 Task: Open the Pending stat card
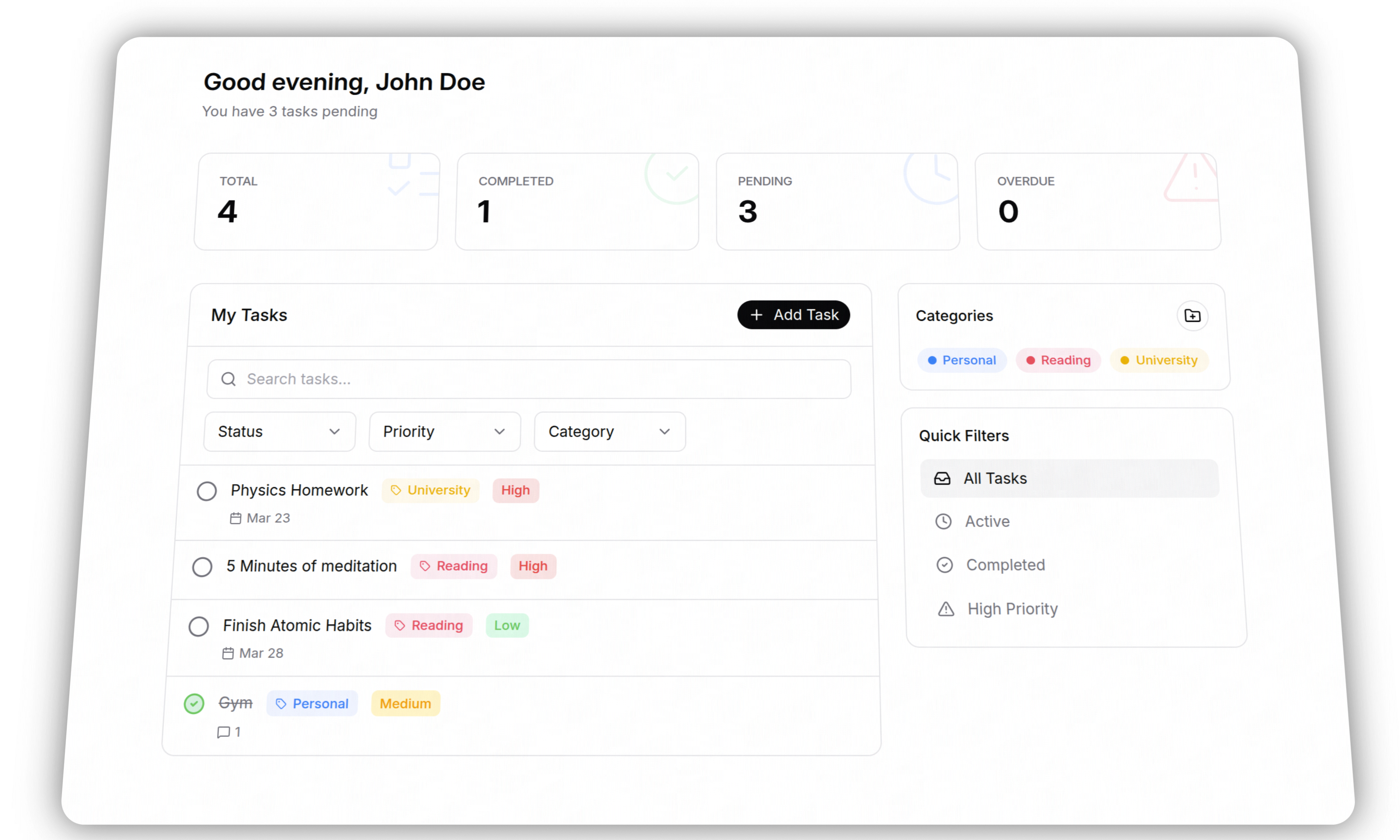coord(837,202)
